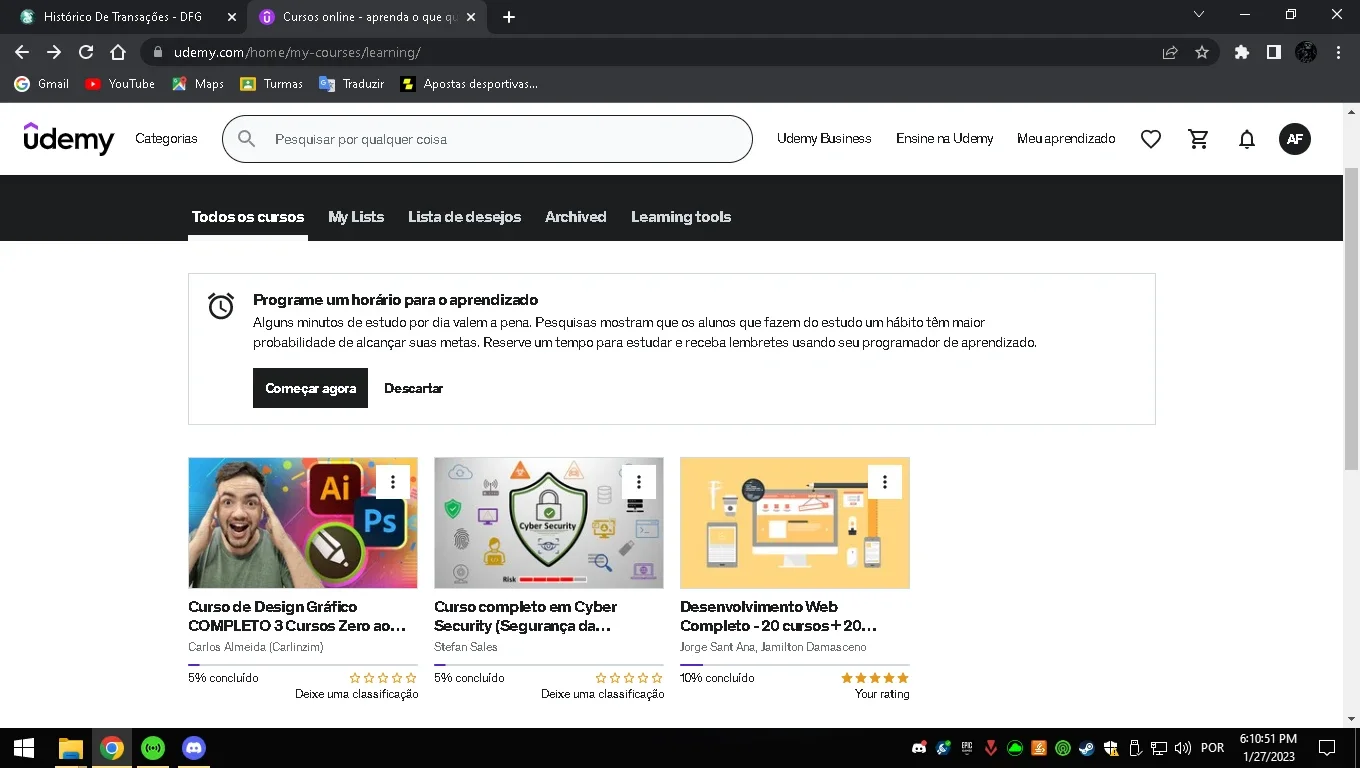
Task: Open the Udemy logo home link
Action: pos(69,139)
